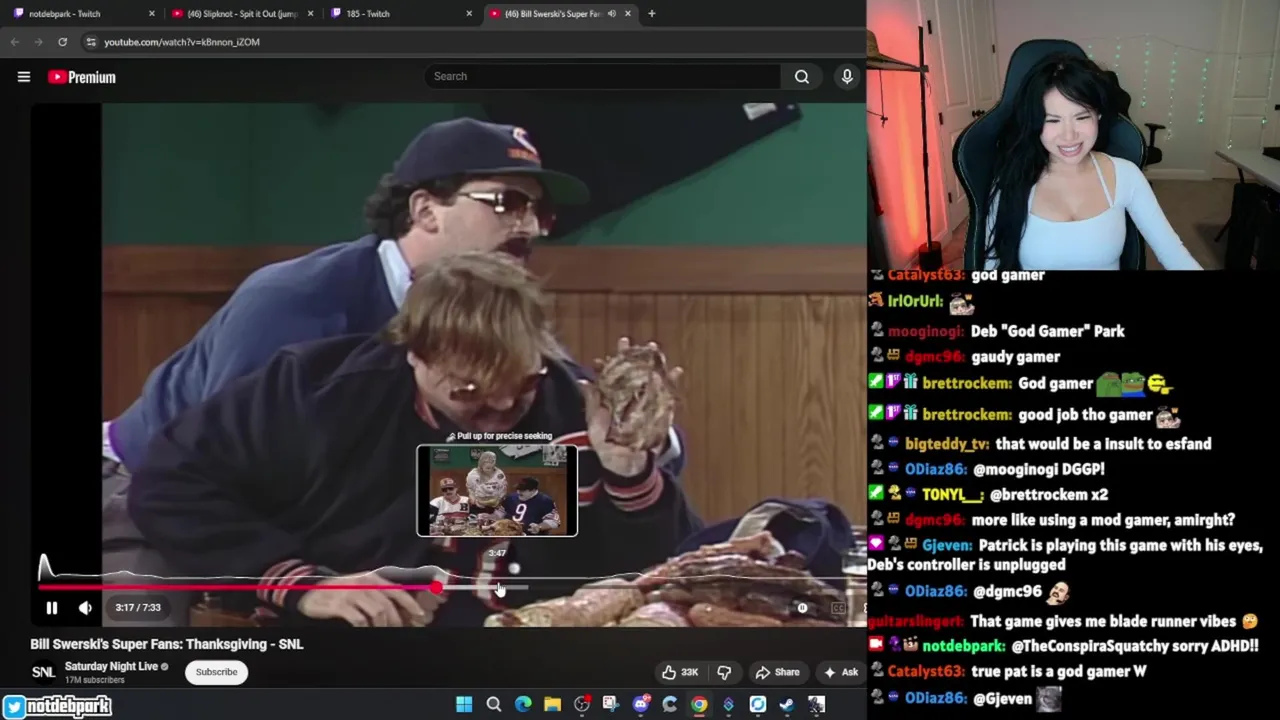The image size is (1280, 720).
Task: Toggle autoplay switch in the player
Action: [x=802, y=607]
